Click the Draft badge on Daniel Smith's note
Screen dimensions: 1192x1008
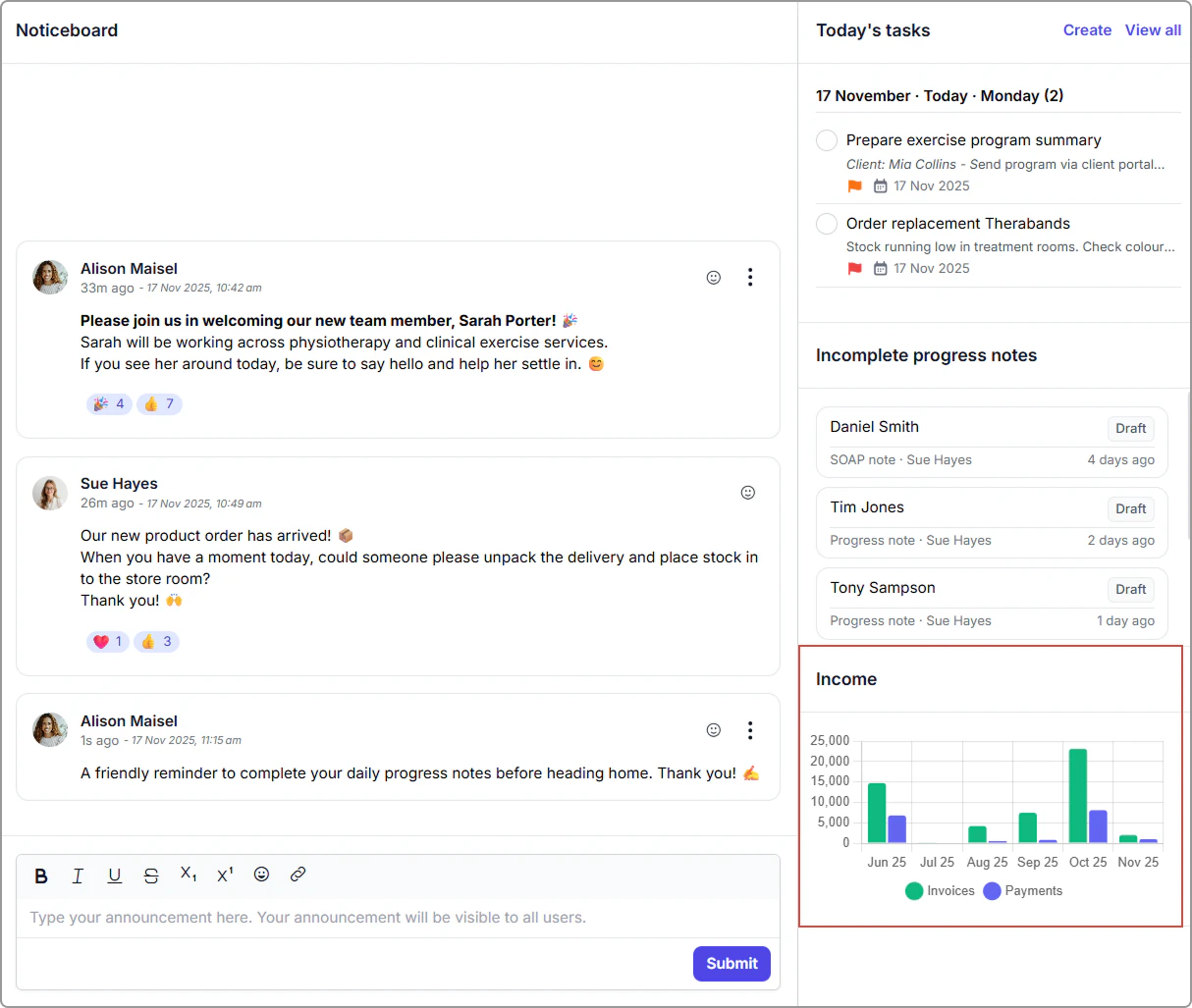pos(1130,429)
